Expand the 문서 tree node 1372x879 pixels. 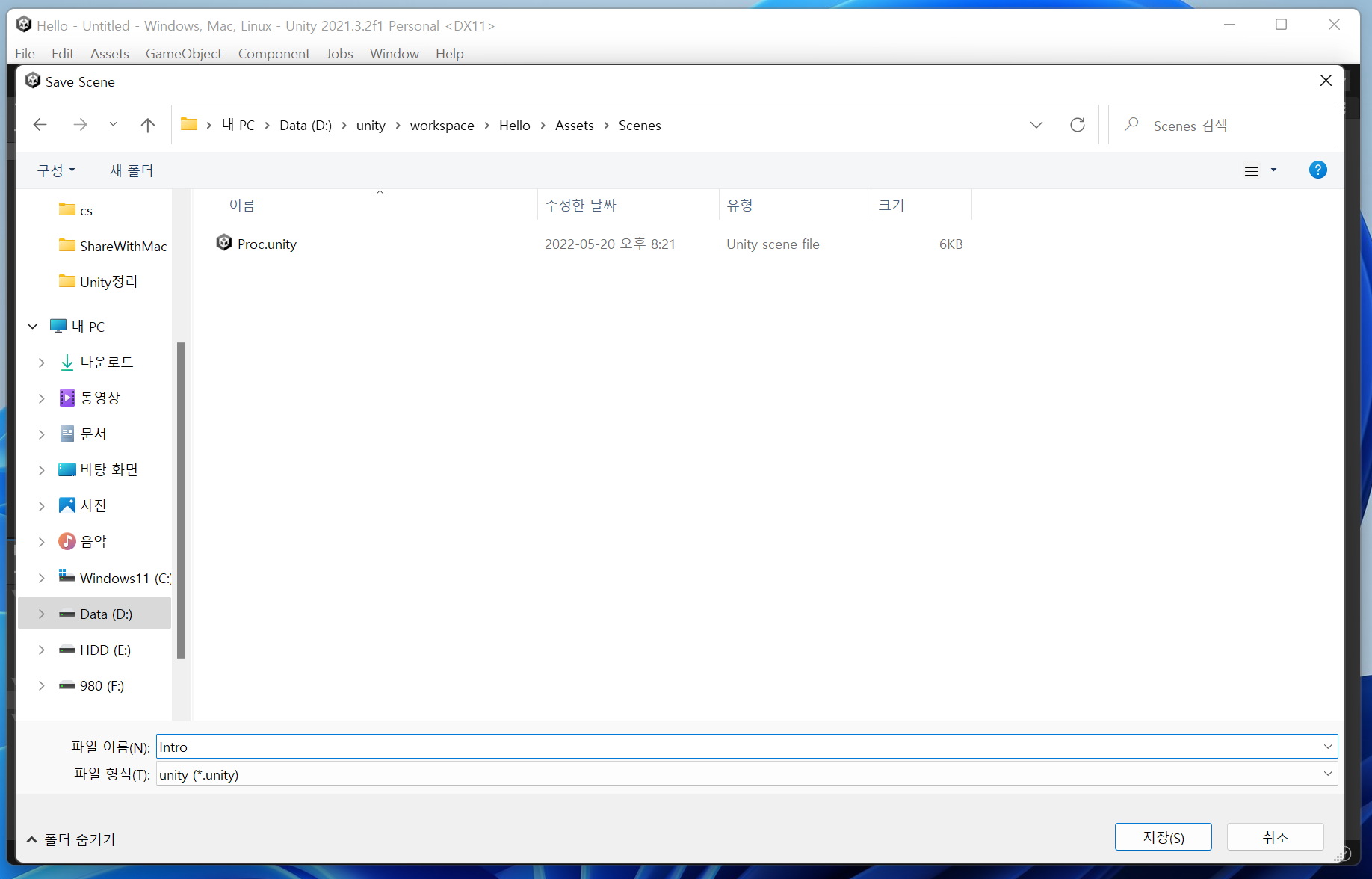pyautogui.click(x=42, y=434)
